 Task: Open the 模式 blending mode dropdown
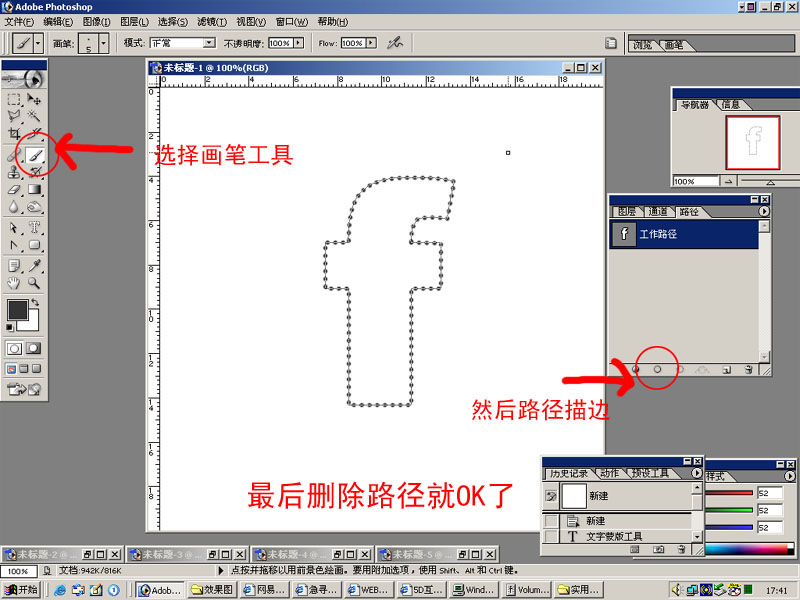[209, 43]
